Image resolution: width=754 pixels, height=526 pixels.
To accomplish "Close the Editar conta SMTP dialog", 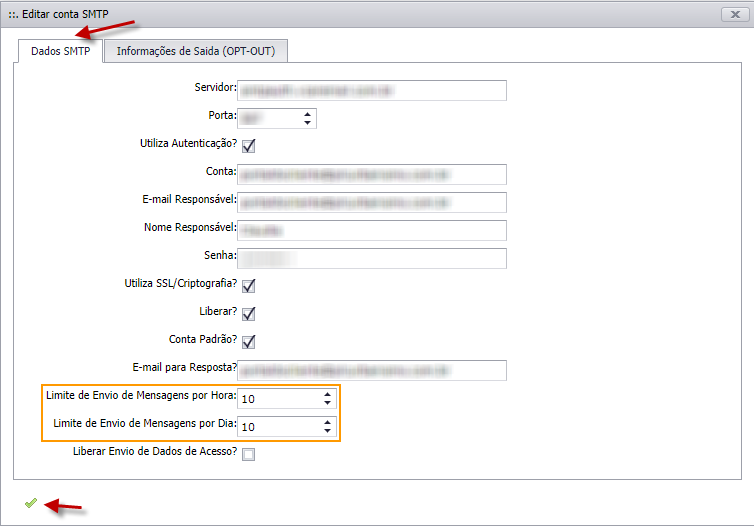I will [x=735, y=14].
